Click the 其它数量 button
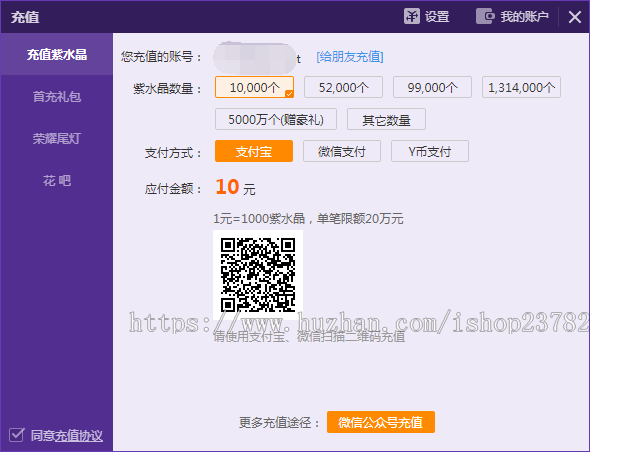This screenshot has height=469, width=624. [386, 119]
